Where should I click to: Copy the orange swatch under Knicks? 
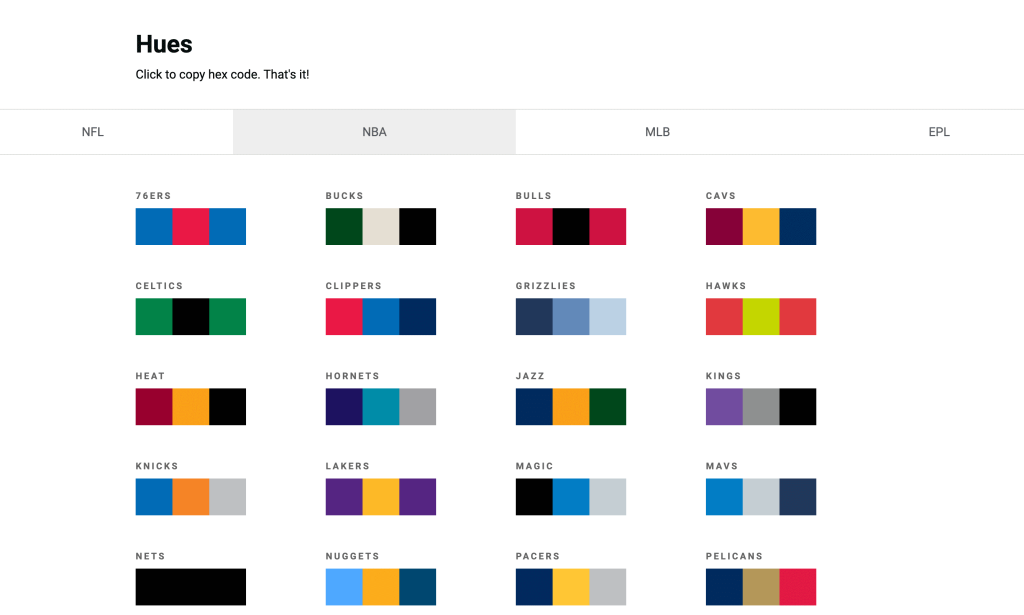pyautogui.click(x=191, y=497)
